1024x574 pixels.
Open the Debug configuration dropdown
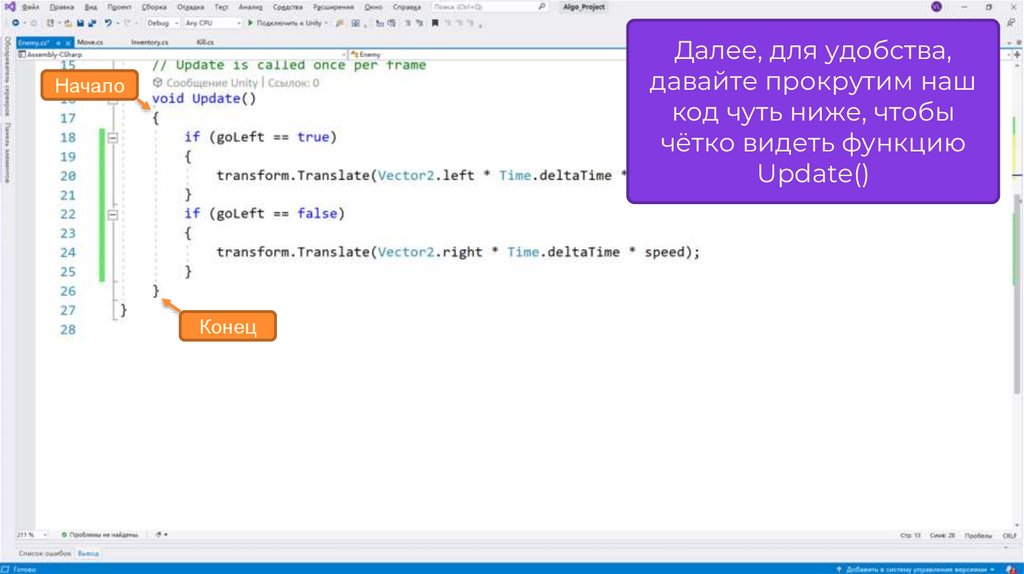click(161, 22)
